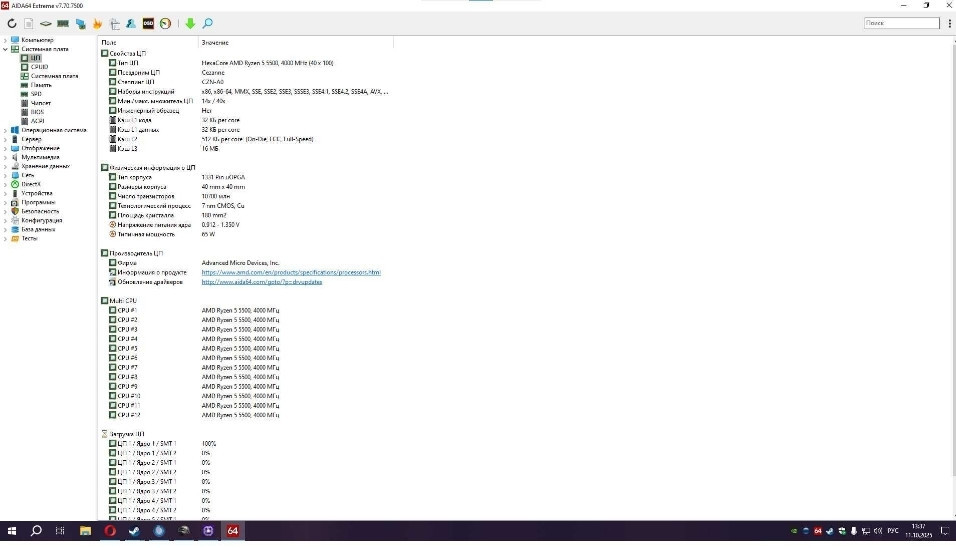956x548 pixels.
Task: Collapse the Системная плата parent node
Action: [x=5, y=49]
